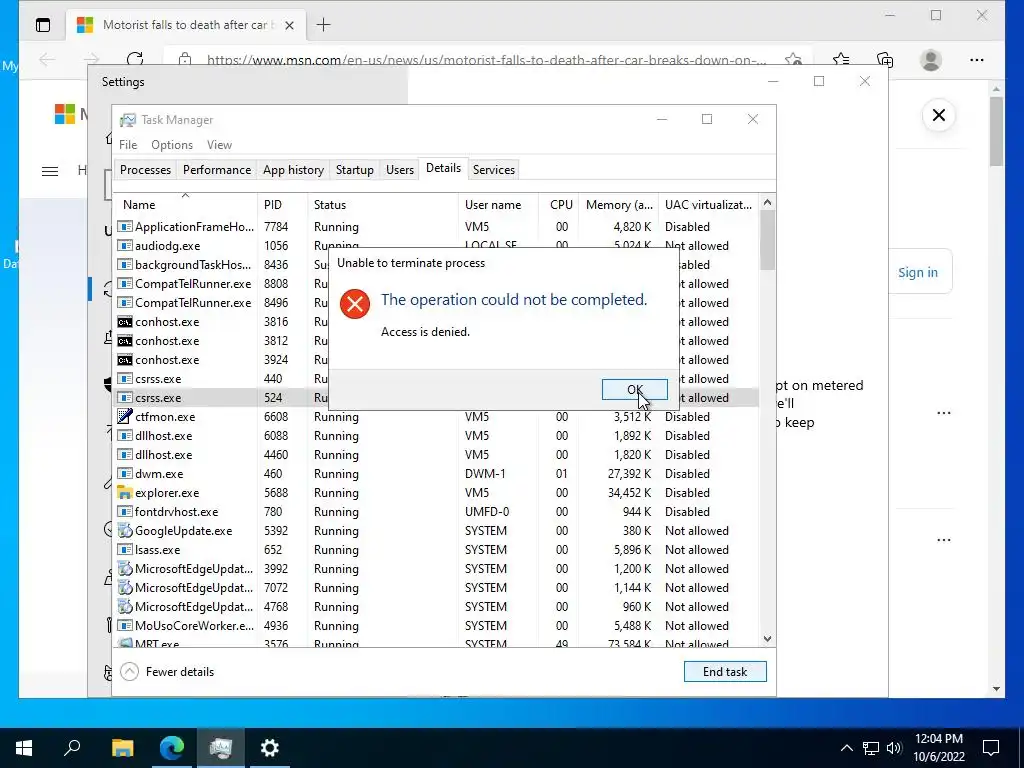Click the Edge page vertical scrollbar thumb
This screenshot has width=1024, height=768.
point(996,131)
